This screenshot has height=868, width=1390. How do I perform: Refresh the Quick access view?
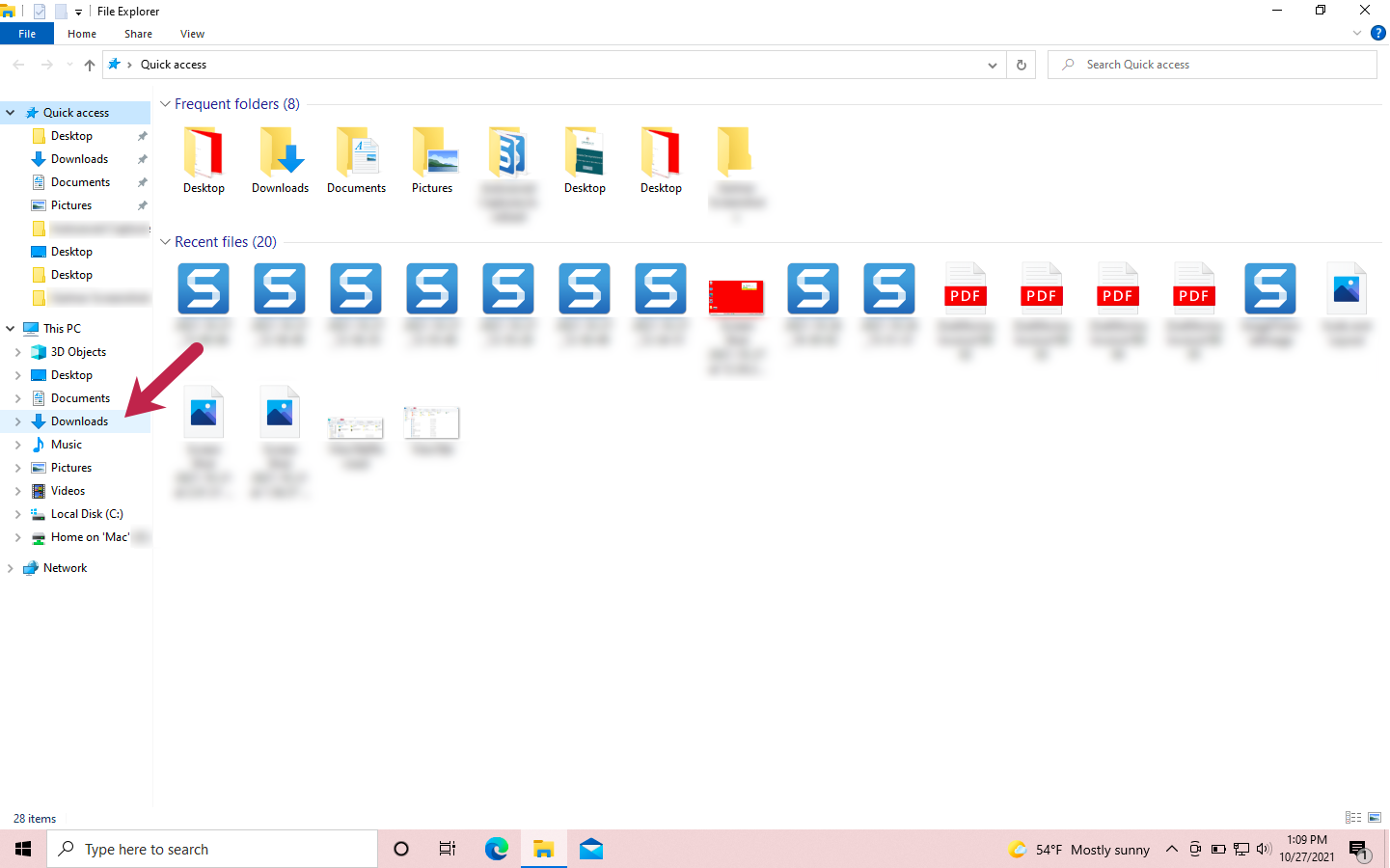coord(1021,65)
